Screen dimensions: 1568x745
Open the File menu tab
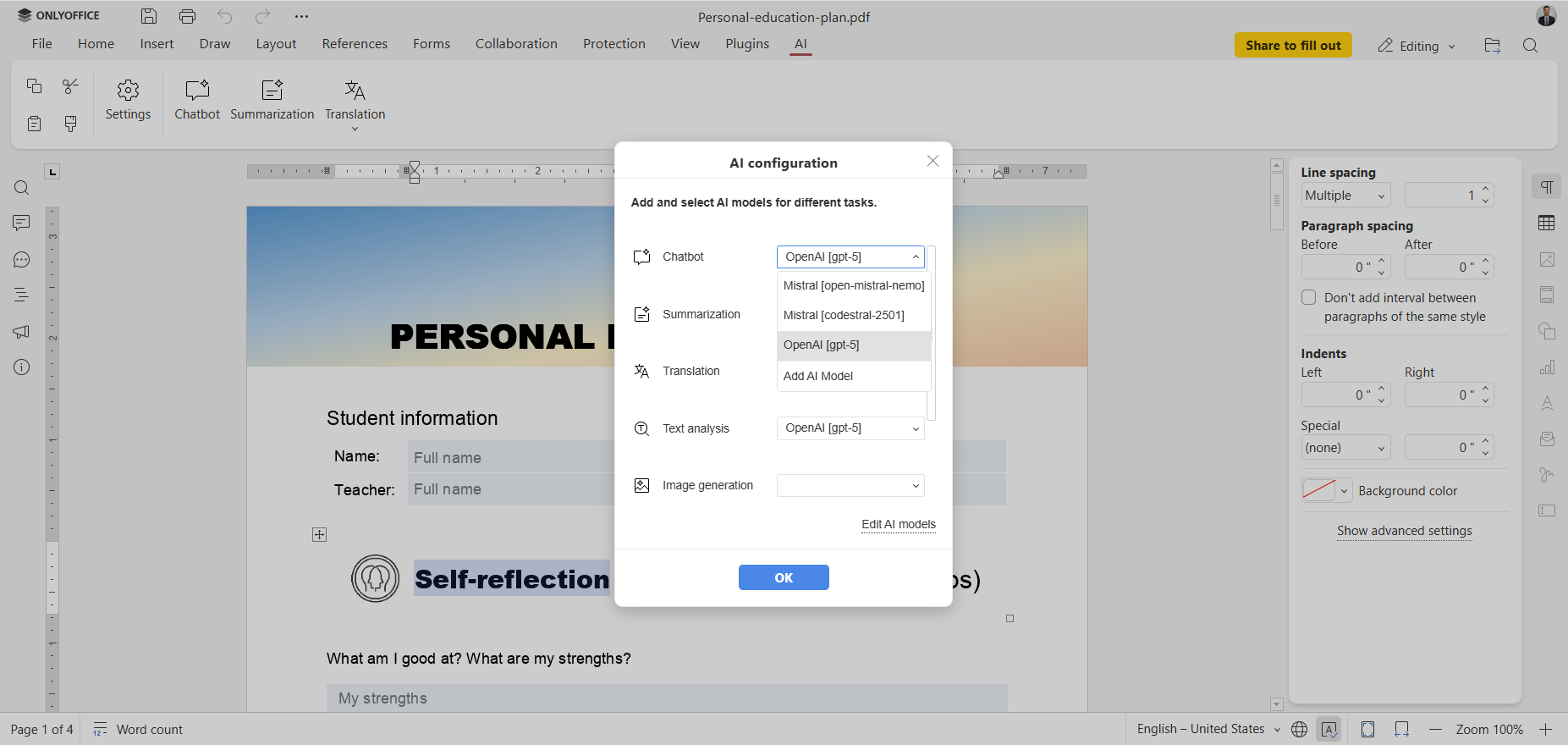[x=41, y=44]
